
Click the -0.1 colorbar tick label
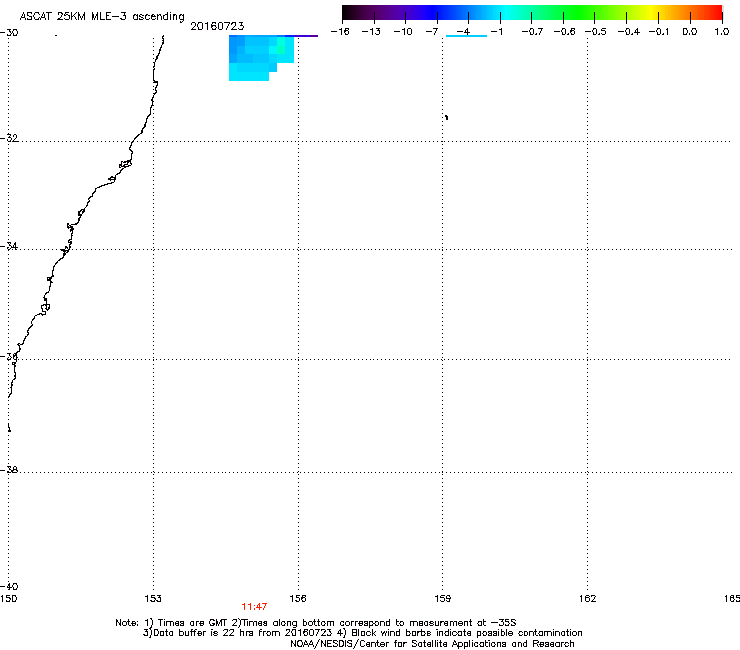pyautogui.click(x=659, y=32)
